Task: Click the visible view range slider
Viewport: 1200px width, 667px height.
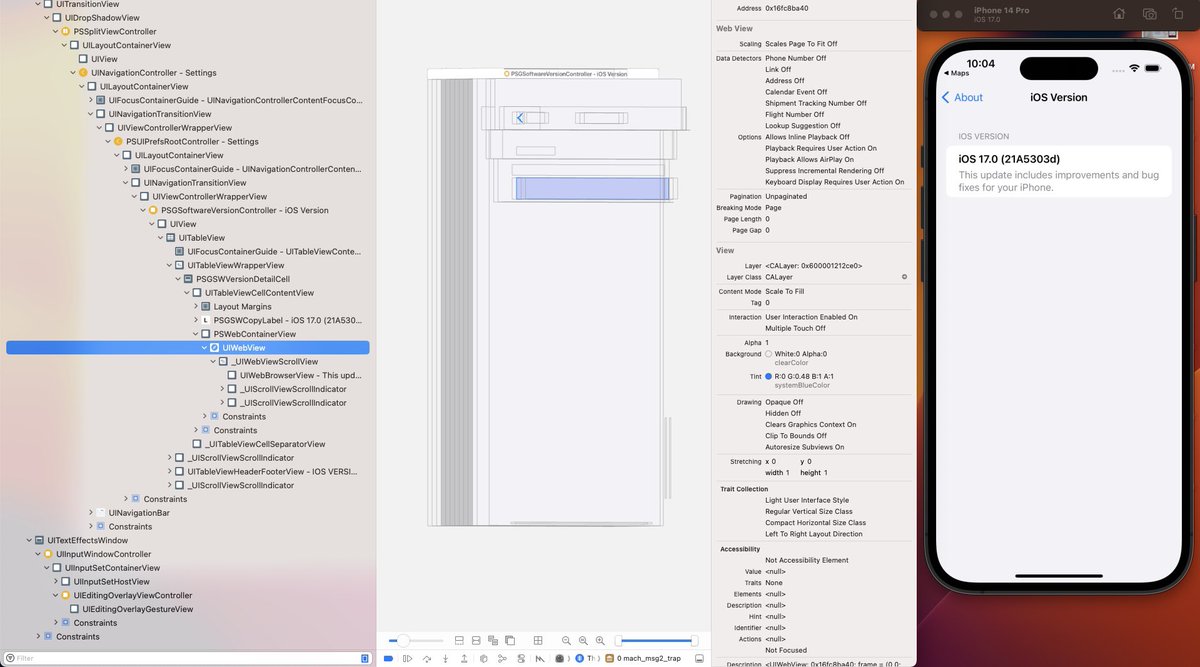Action: pos(657,640)
